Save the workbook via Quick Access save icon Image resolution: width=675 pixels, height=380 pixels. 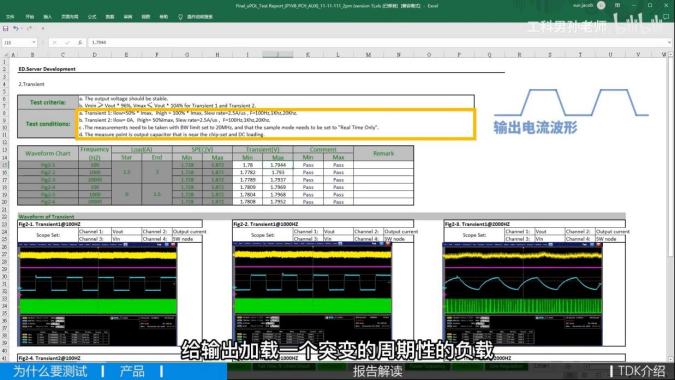tap(6, 28)
